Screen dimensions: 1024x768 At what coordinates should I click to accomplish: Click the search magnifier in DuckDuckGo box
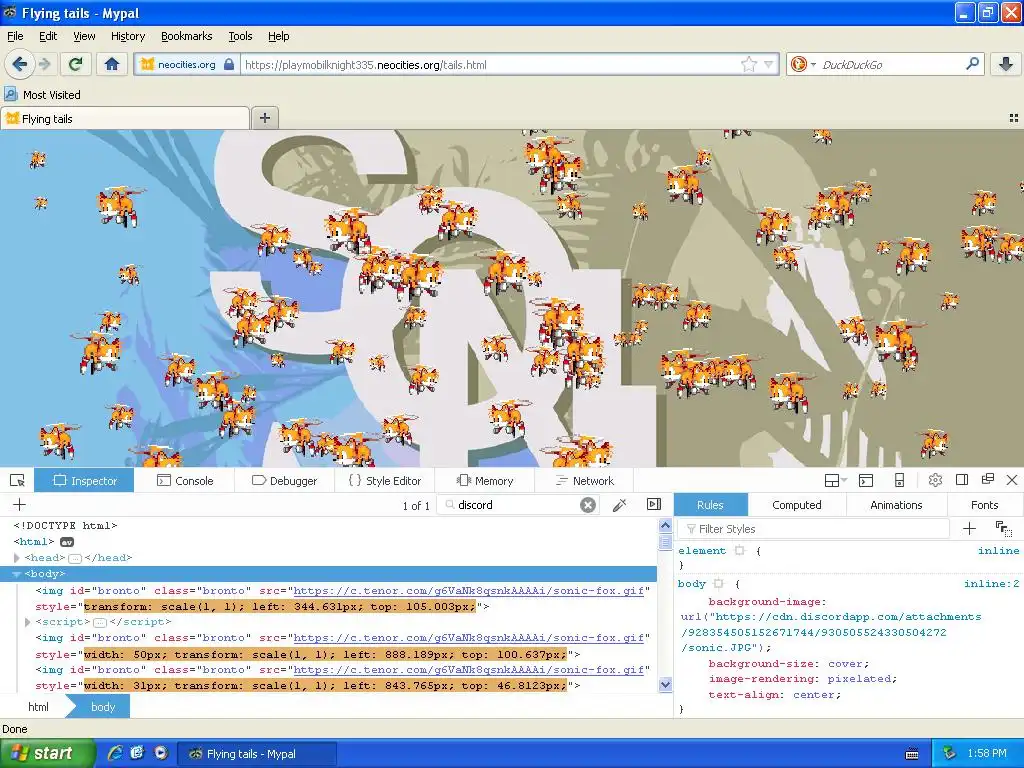[972, 64]
